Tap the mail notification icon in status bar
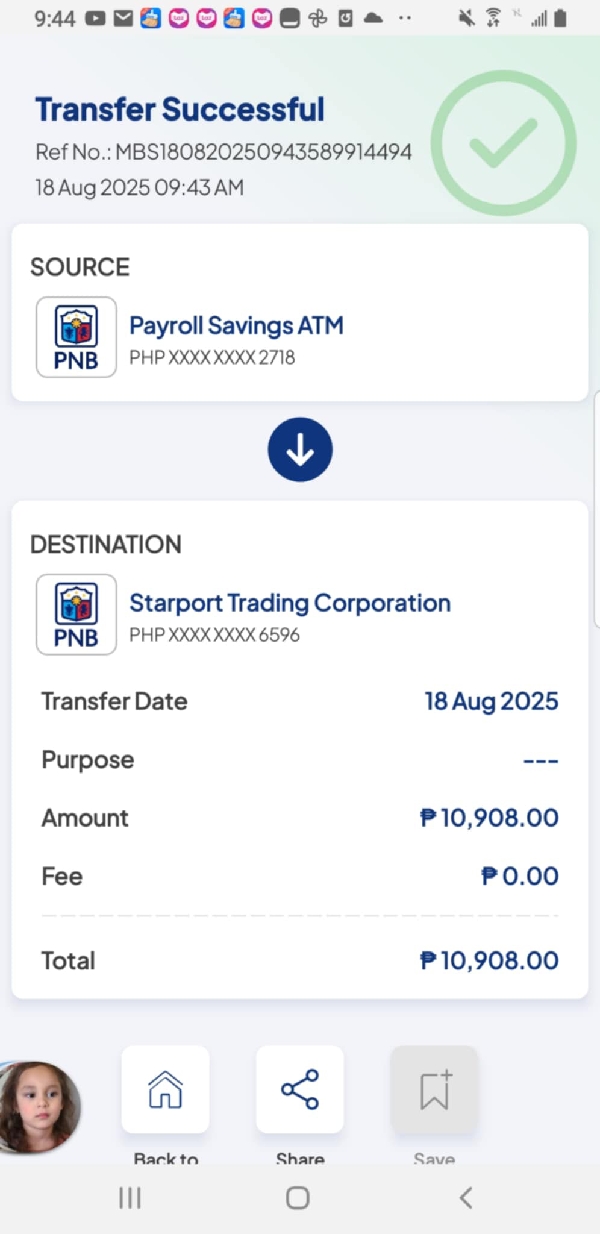The image size is (600, 1234). [x=123, y=18]
